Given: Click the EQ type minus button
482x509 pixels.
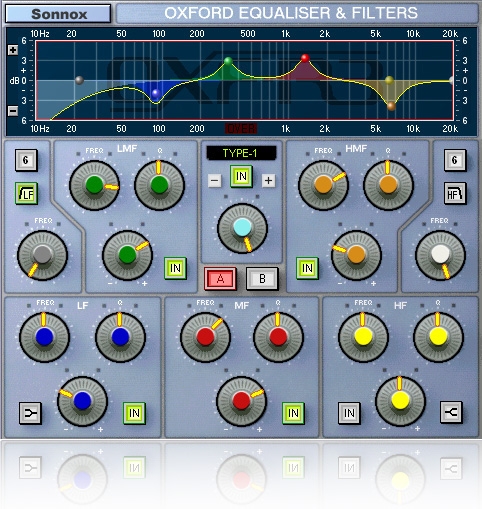Looking at the screenshot, I should 215,181.
